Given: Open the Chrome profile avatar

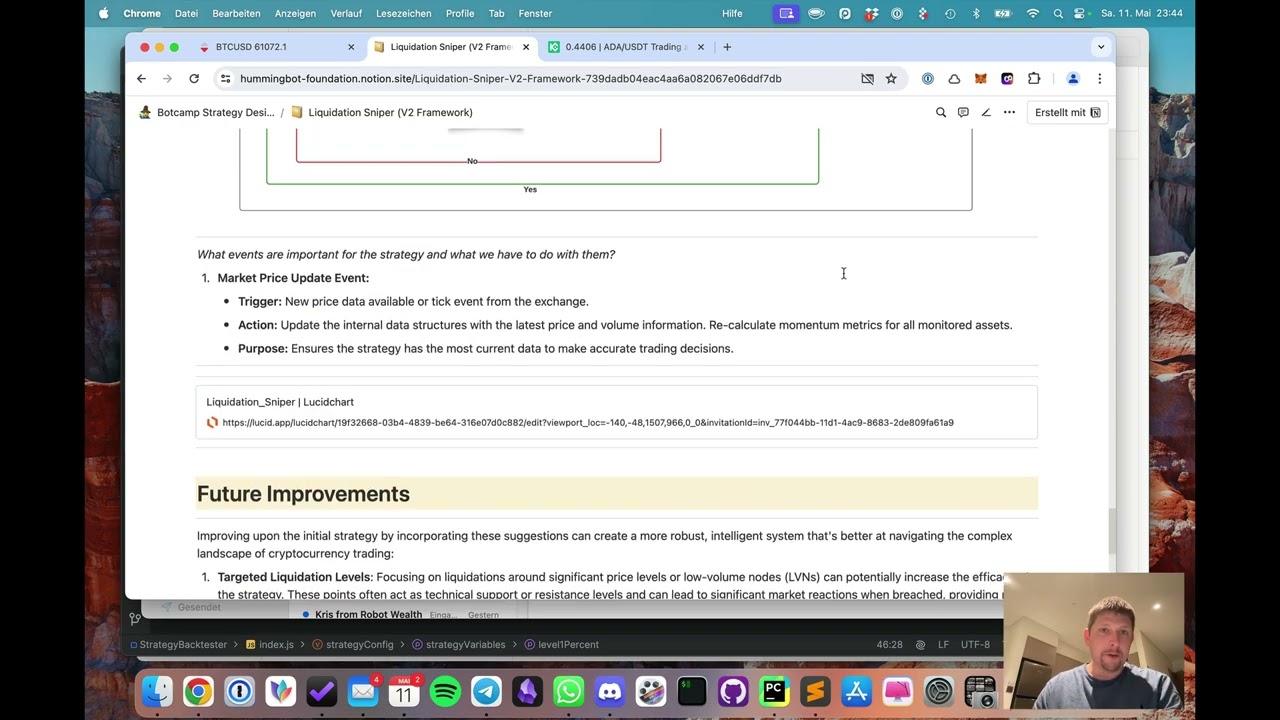Looking at the screenshot, I should [x=1073, y=78].
